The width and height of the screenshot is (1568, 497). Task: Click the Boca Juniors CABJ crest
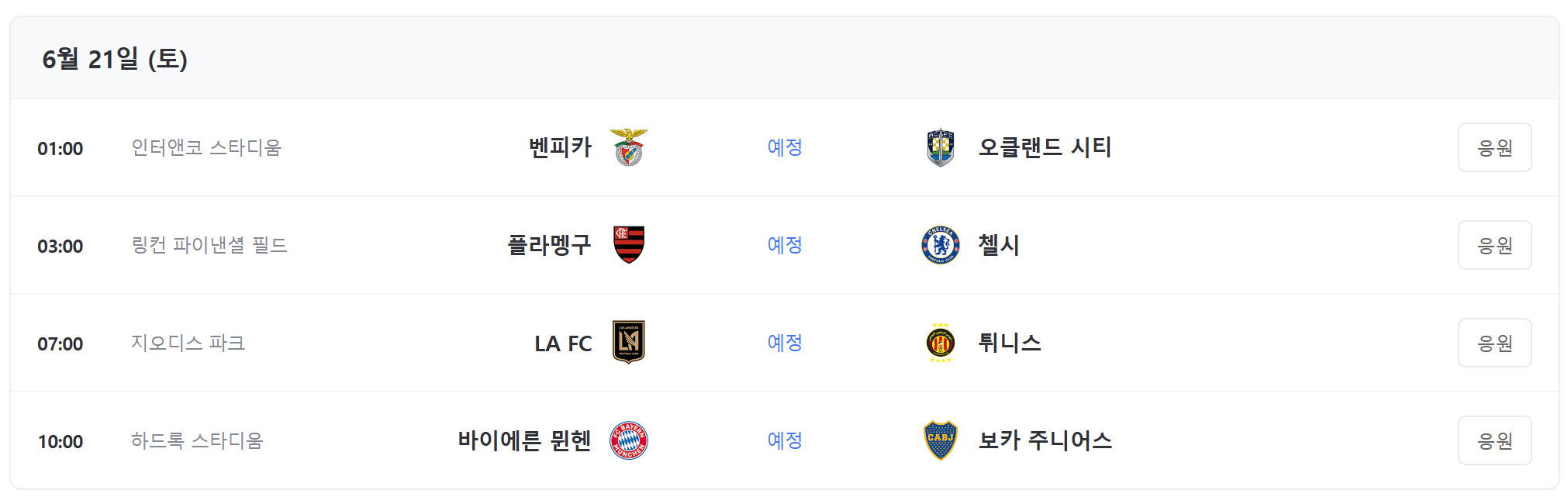tap(940, 440)
